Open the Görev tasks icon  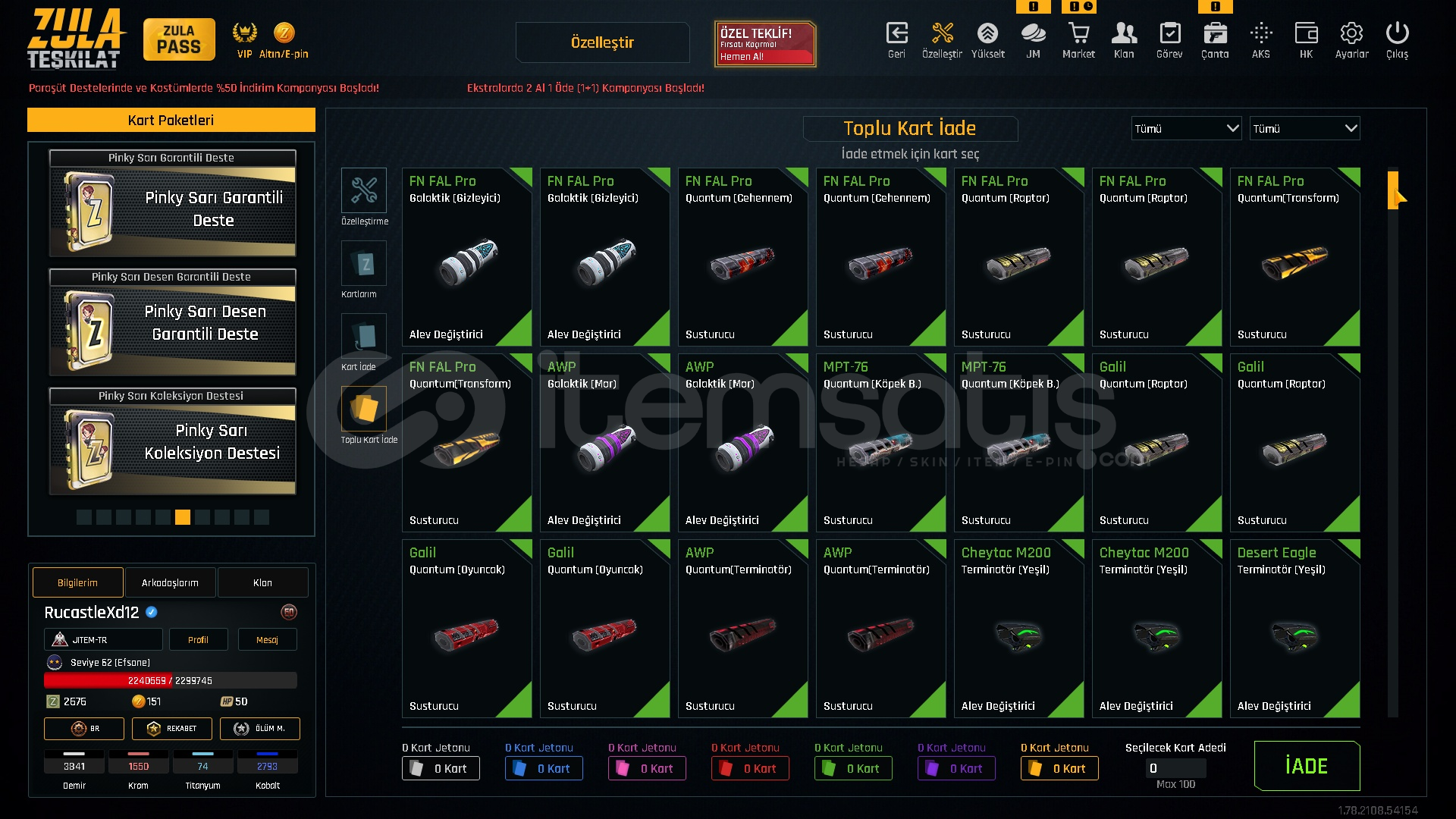pyautogui.click(x=1169, y=40)
